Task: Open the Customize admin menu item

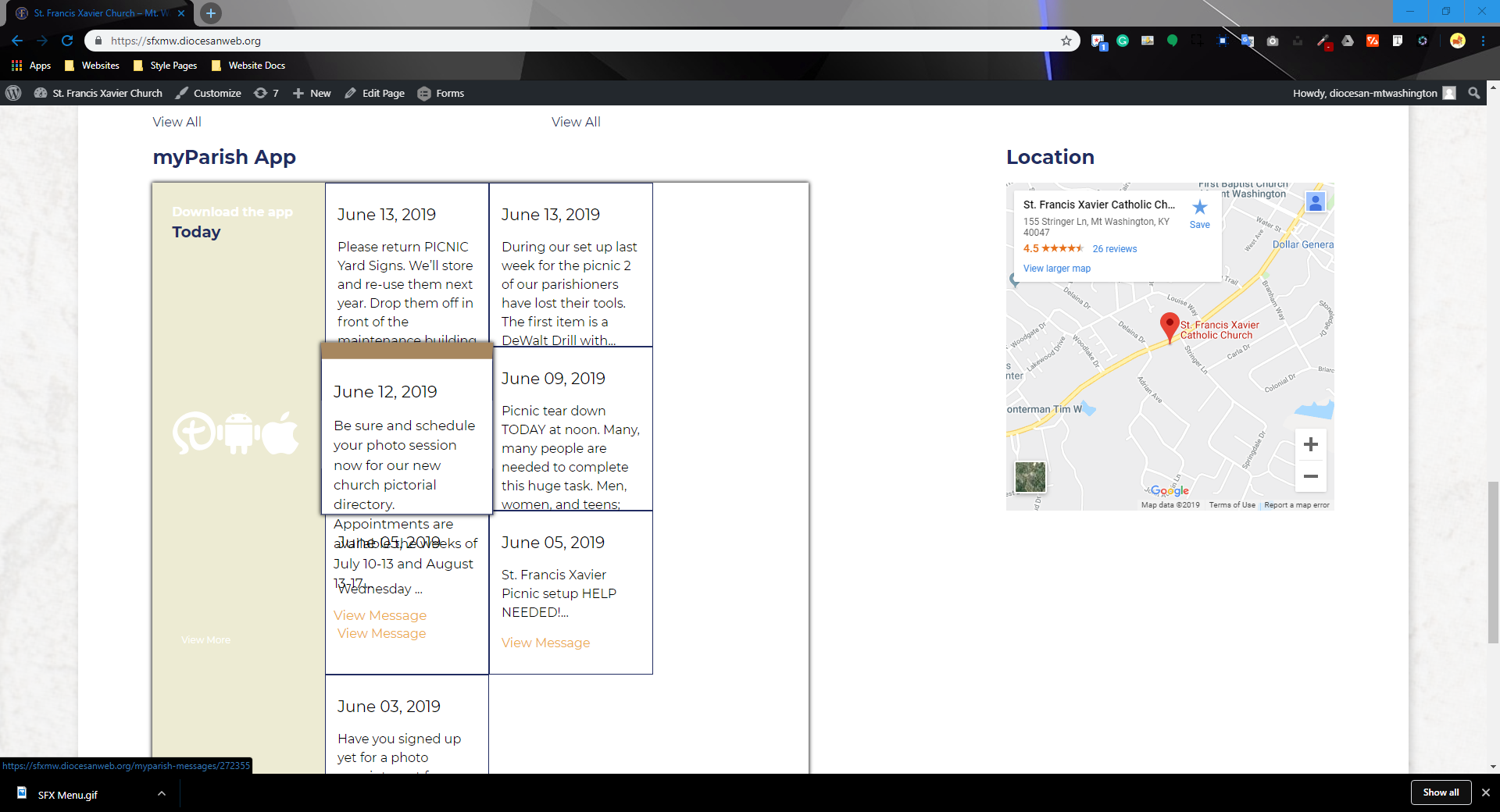Action: pyautogui.click(x=208, y=93)
